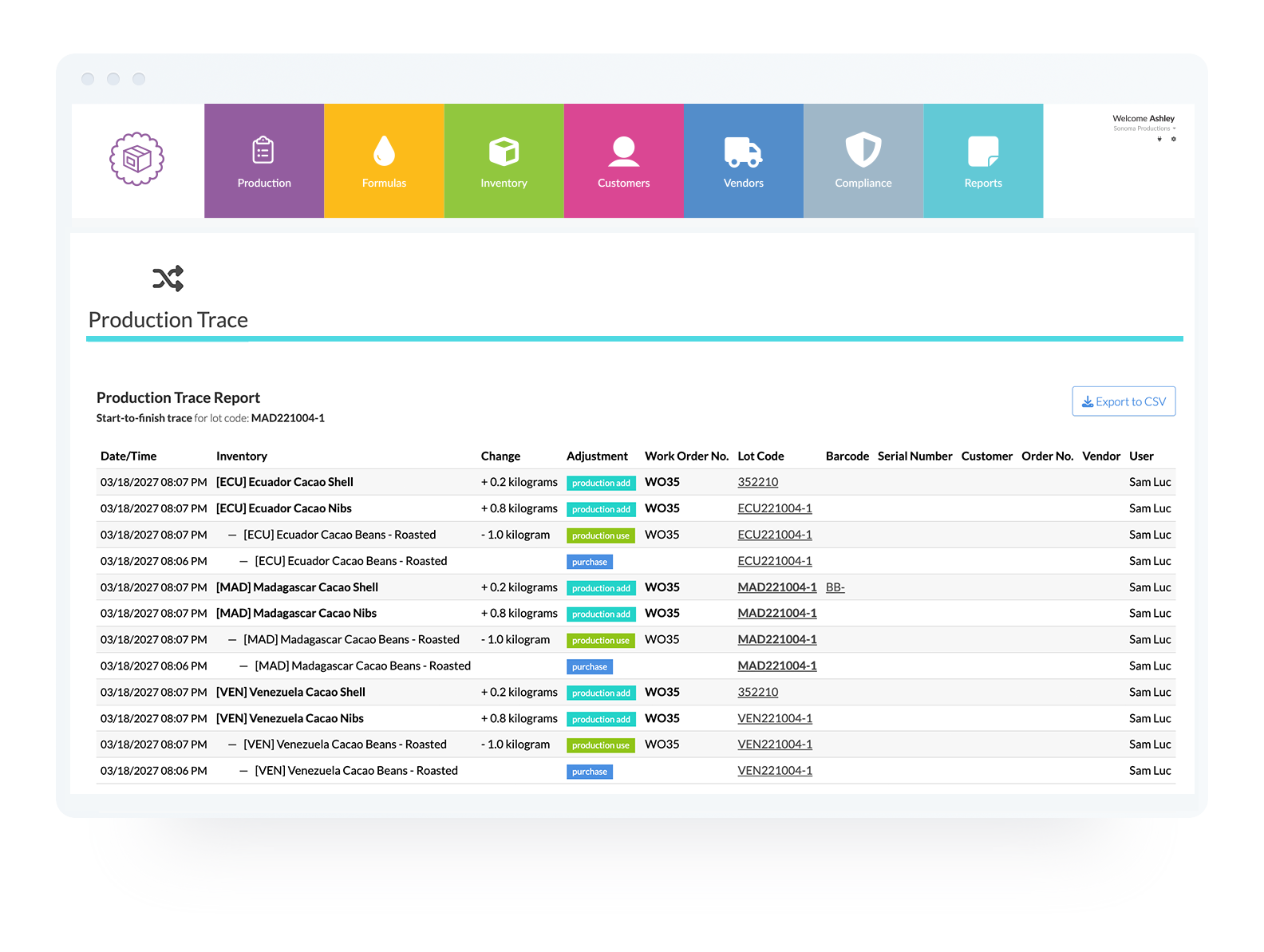The width and height of the screenshot is (1264, 952).
Task: Click the Work Order No. column header
Action: coord(686,456)
